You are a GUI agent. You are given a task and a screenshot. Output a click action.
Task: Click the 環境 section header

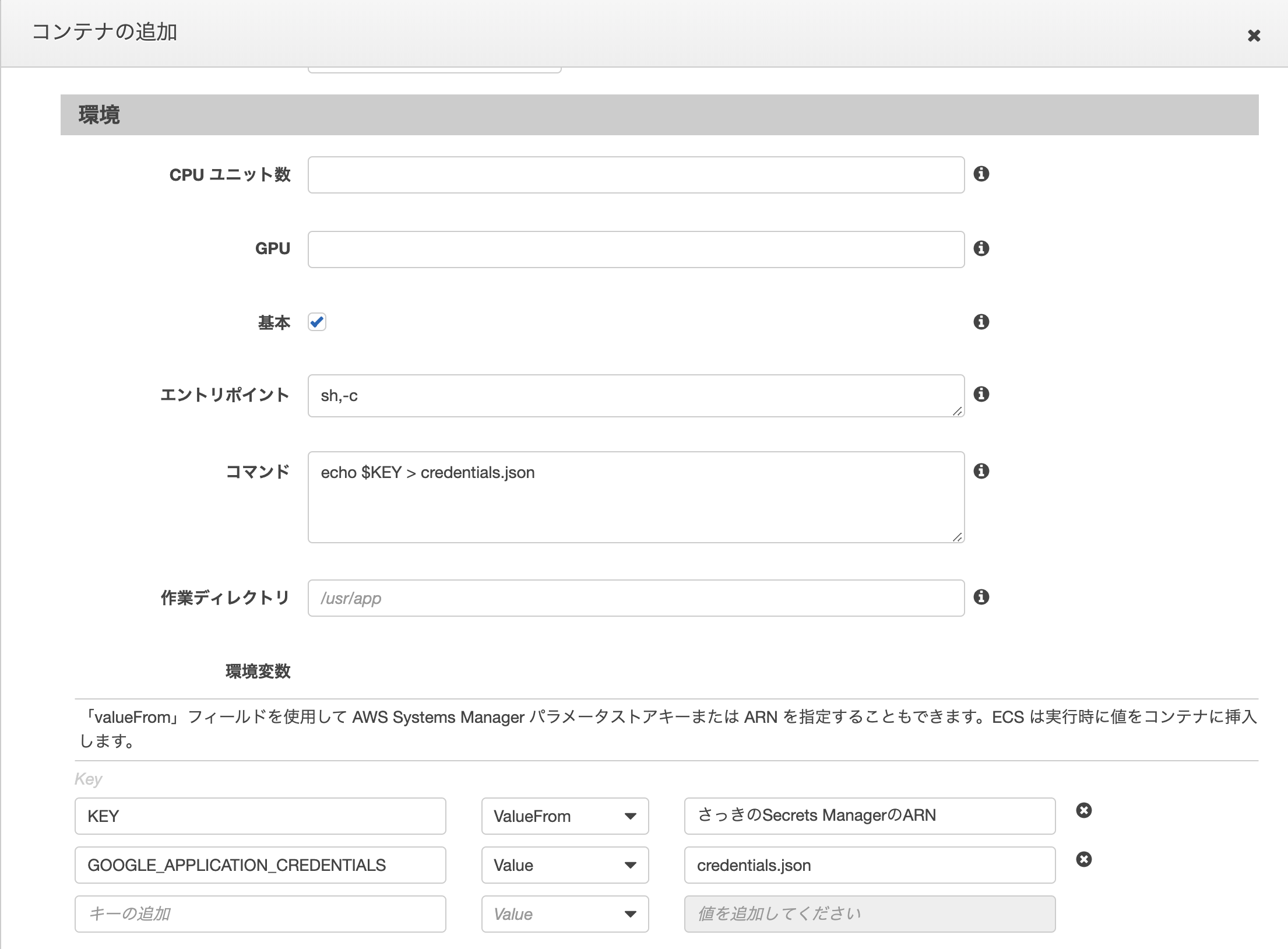[x=660, y=115]
